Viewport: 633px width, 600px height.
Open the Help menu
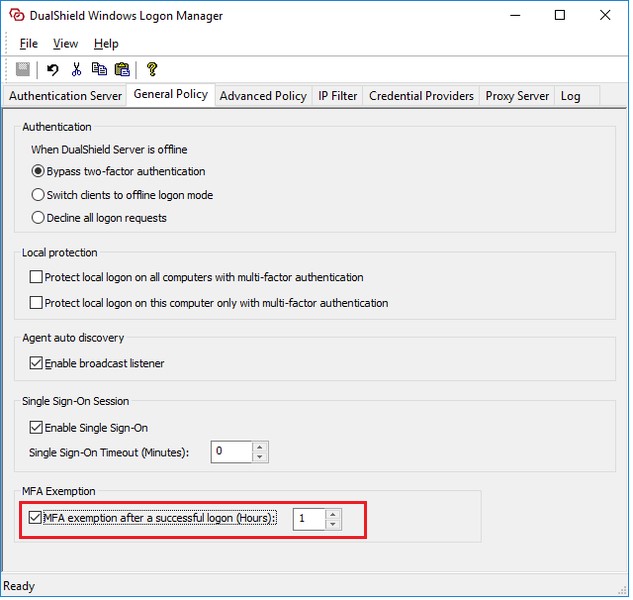[x=106, y=44]
